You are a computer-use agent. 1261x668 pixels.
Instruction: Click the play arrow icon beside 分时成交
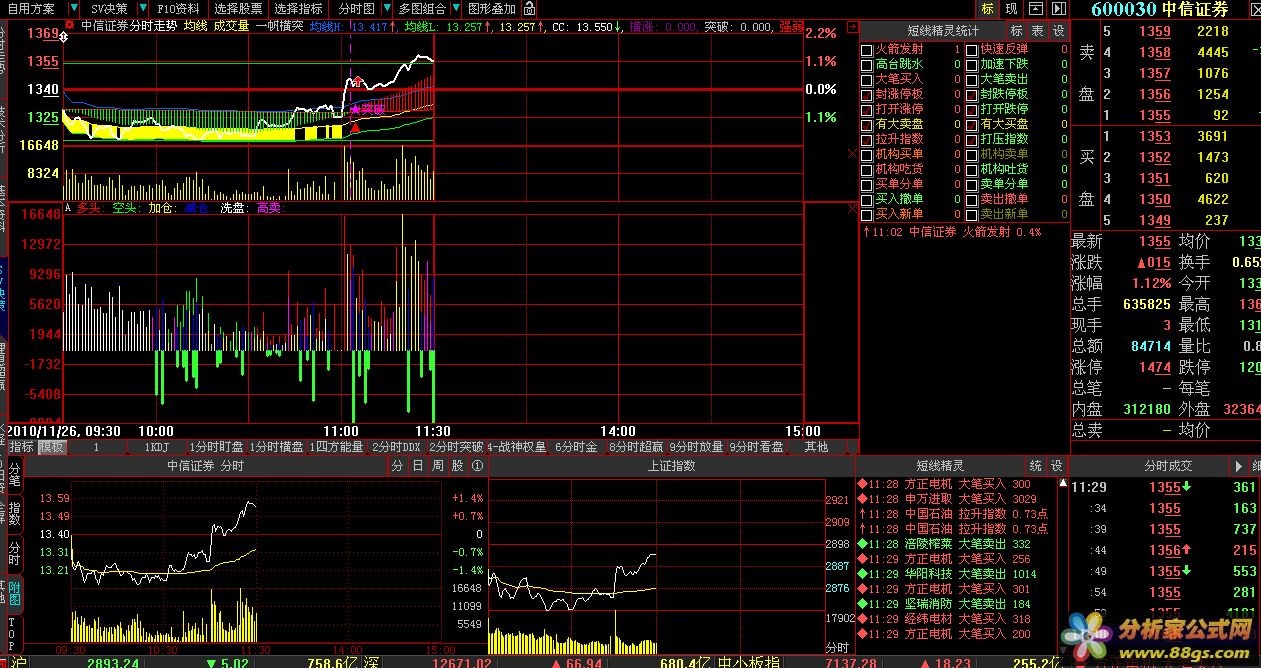1241,466
